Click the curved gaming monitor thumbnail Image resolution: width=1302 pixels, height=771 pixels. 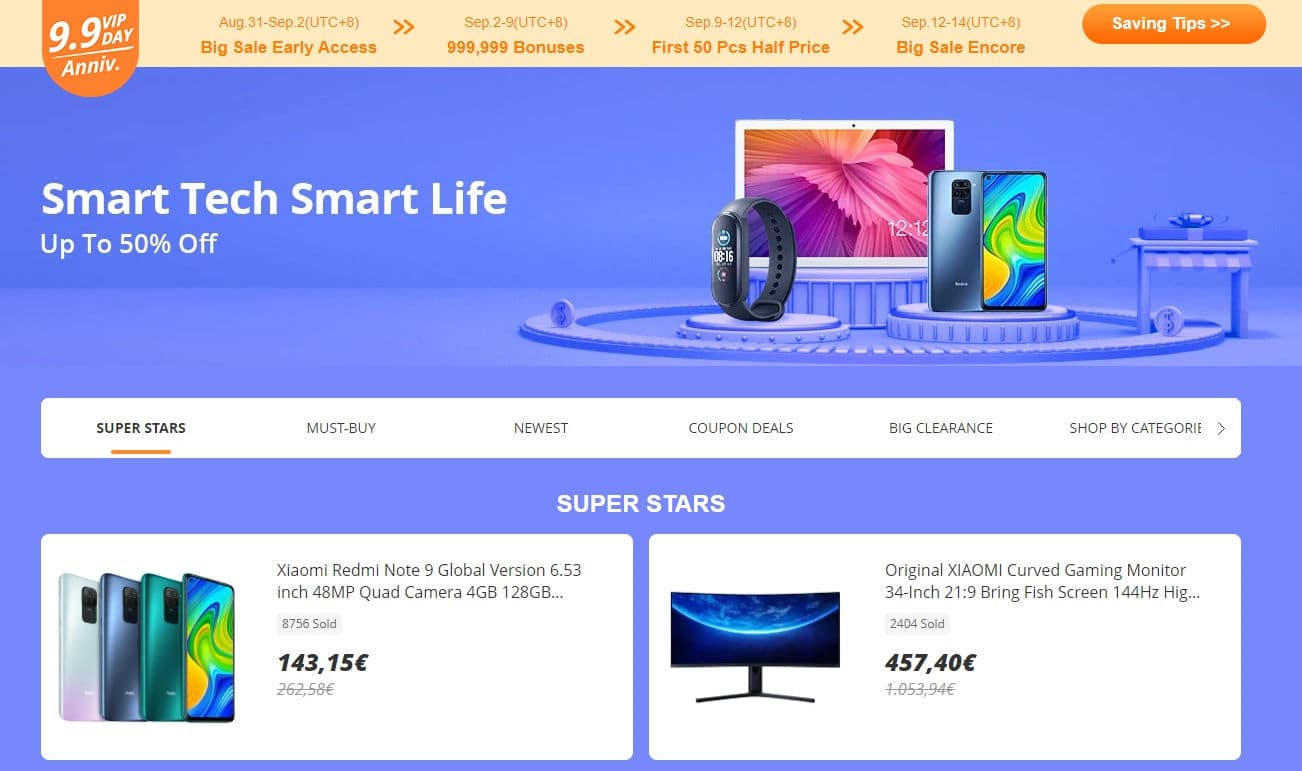click(x=755, y=646)
